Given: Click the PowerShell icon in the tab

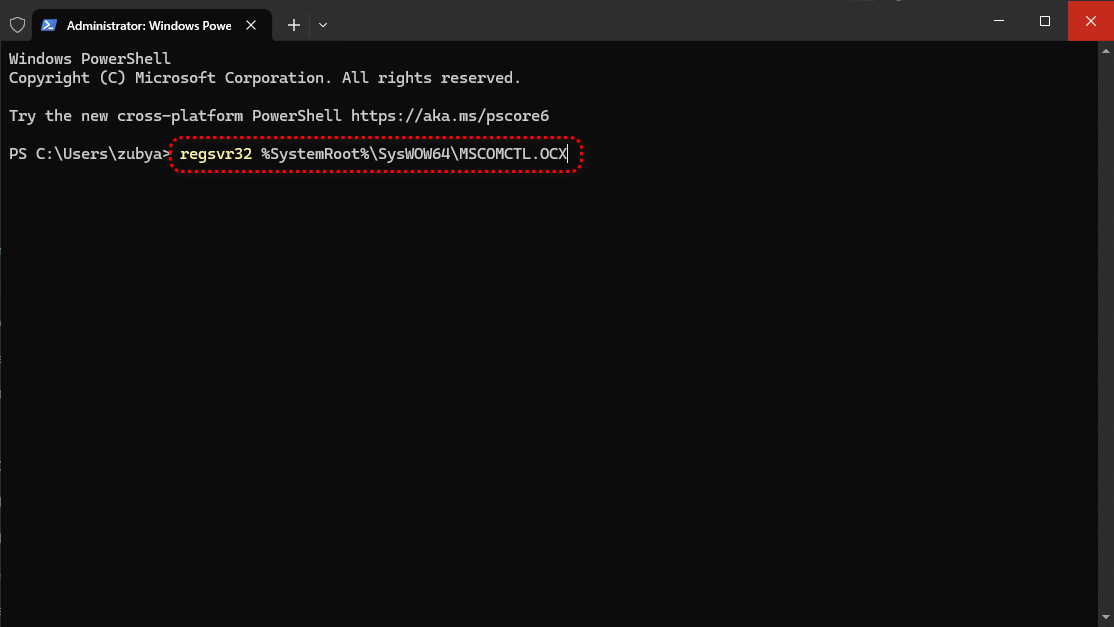Looking at the screenshot, I should point(48,25).
